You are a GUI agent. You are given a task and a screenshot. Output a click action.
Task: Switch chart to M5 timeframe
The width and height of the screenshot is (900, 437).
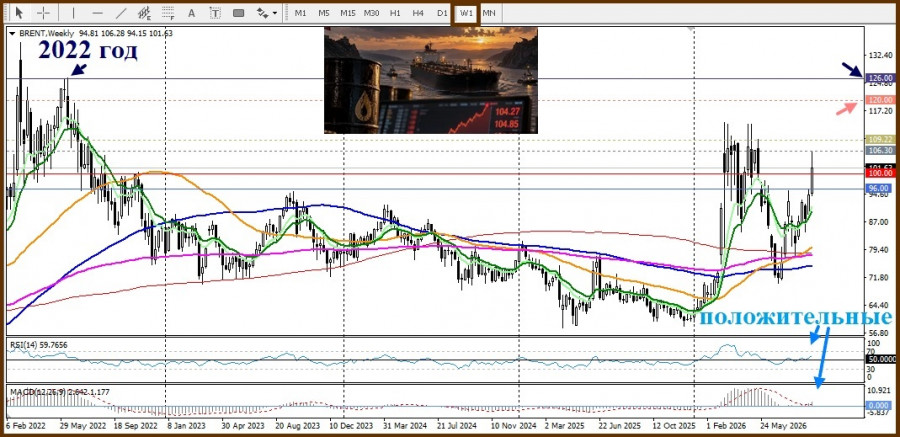point(324,13)
